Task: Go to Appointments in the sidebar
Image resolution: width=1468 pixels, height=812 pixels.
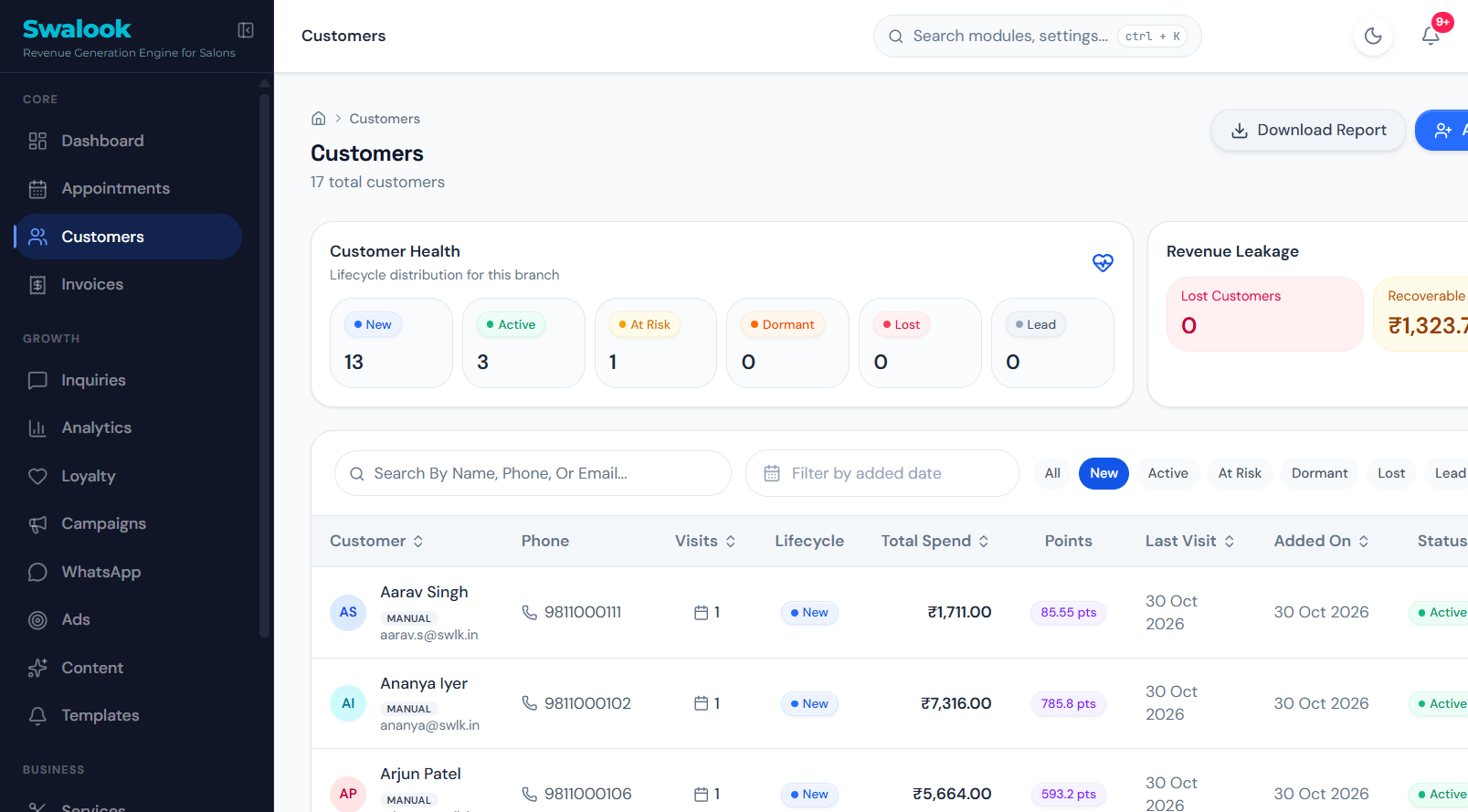Action: point(129,188)
